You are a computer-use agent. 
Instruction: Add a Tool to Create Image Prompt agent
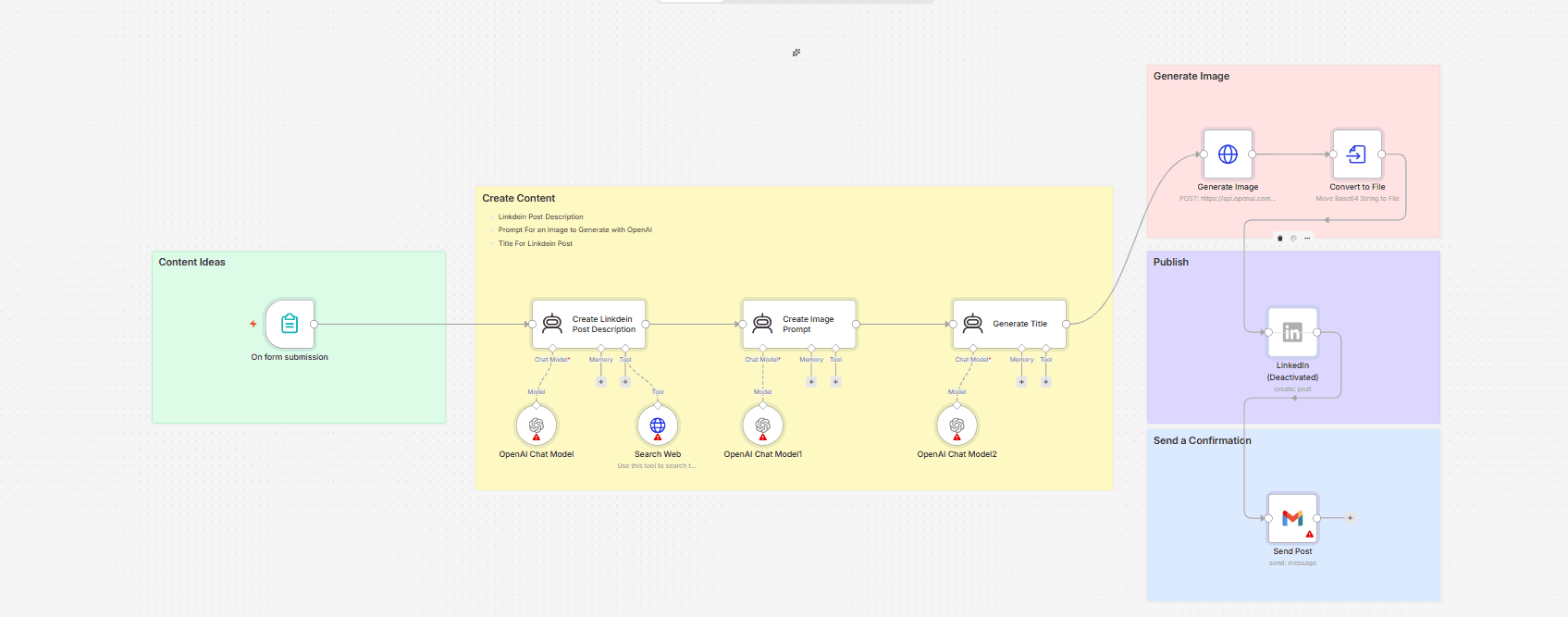point(835,381)
